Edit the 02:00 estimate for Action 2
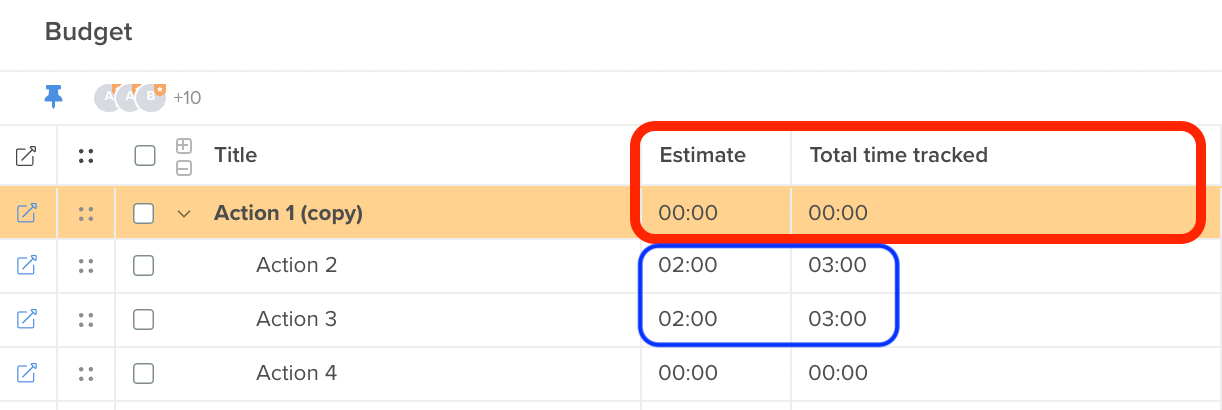Viewport: 1222px width, 410px height. tap(688, 265)
